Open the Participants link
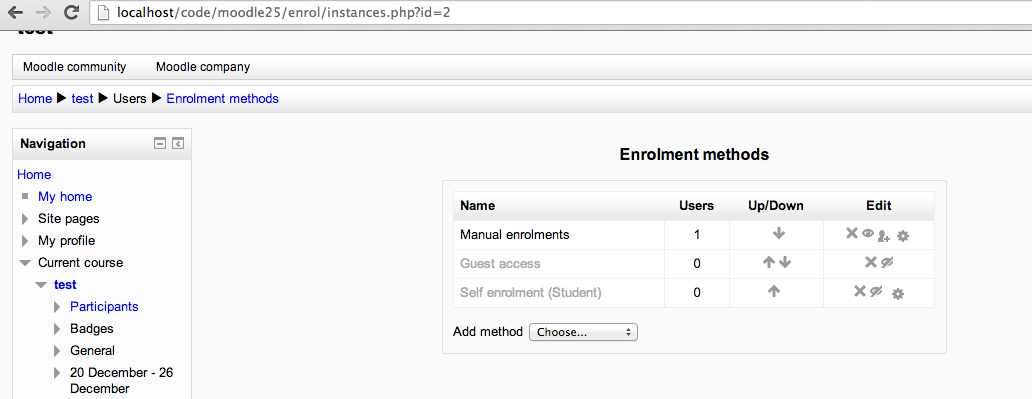This screenshot has height=399, width=1032. pyautogui.click(x=104, y=306)
